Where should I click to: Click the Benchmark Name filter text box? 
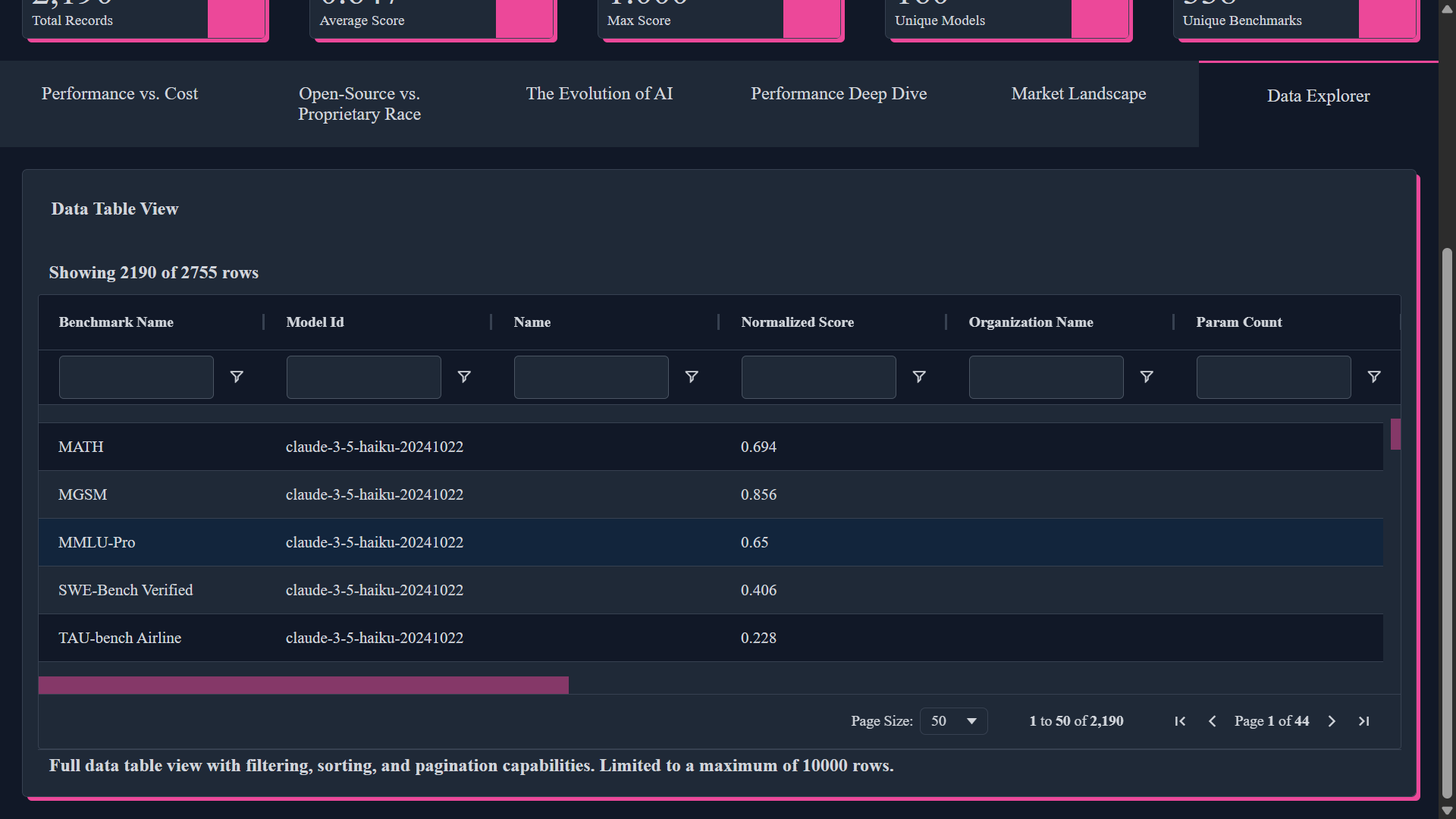136,377
